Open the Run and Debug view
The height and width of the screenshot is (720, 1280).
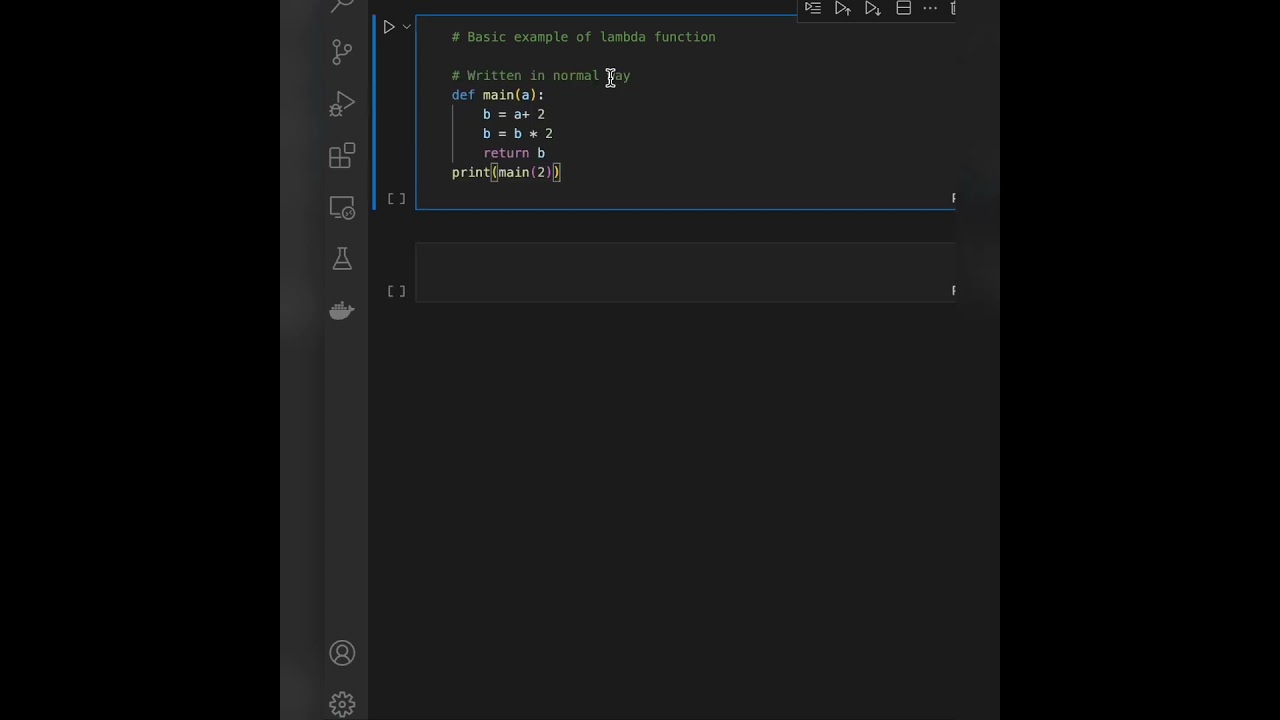click(342, 104)
